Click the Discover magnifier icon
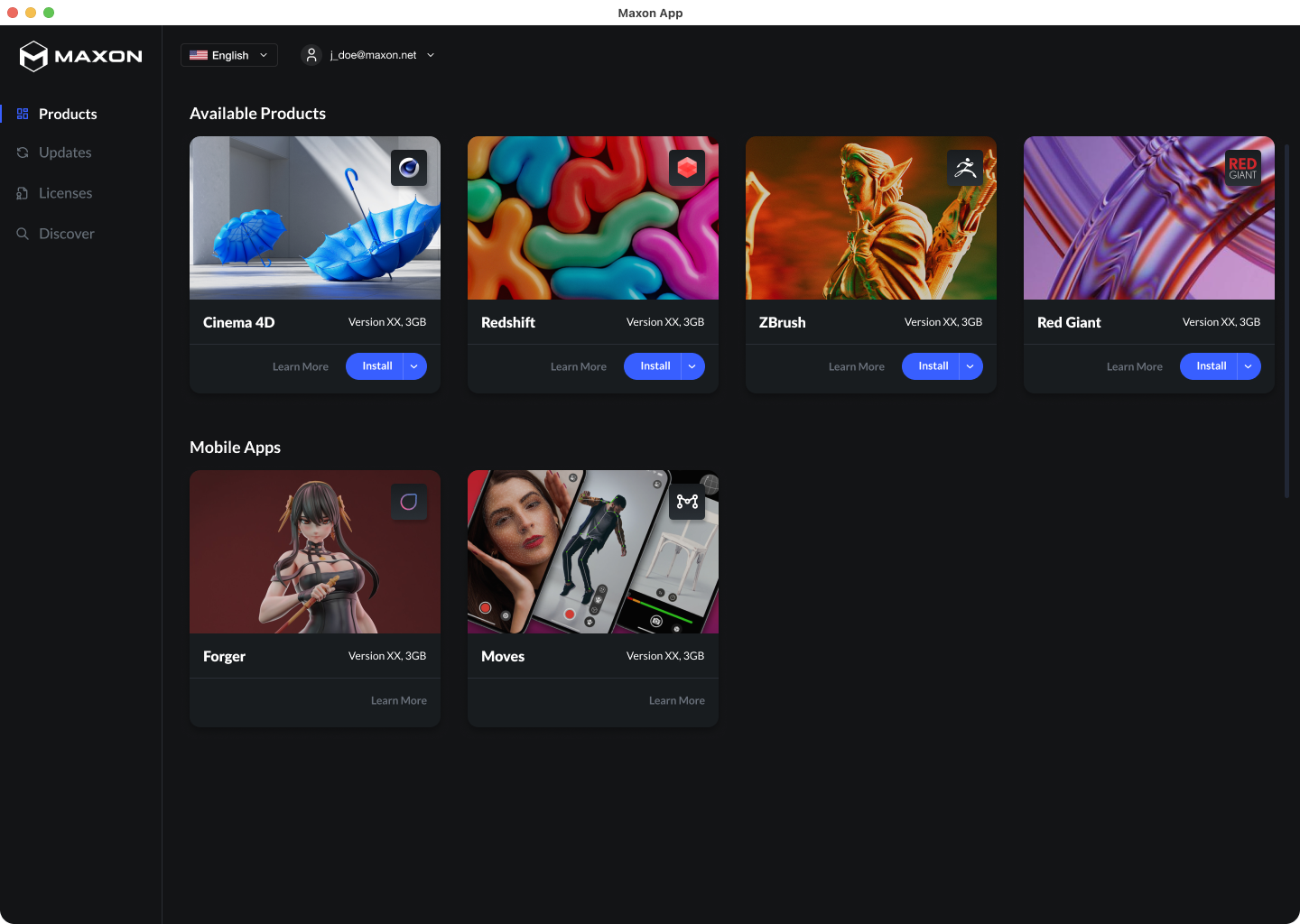Image resolution: width=1300 pixels, height=924 pixels. pos(23,234)
